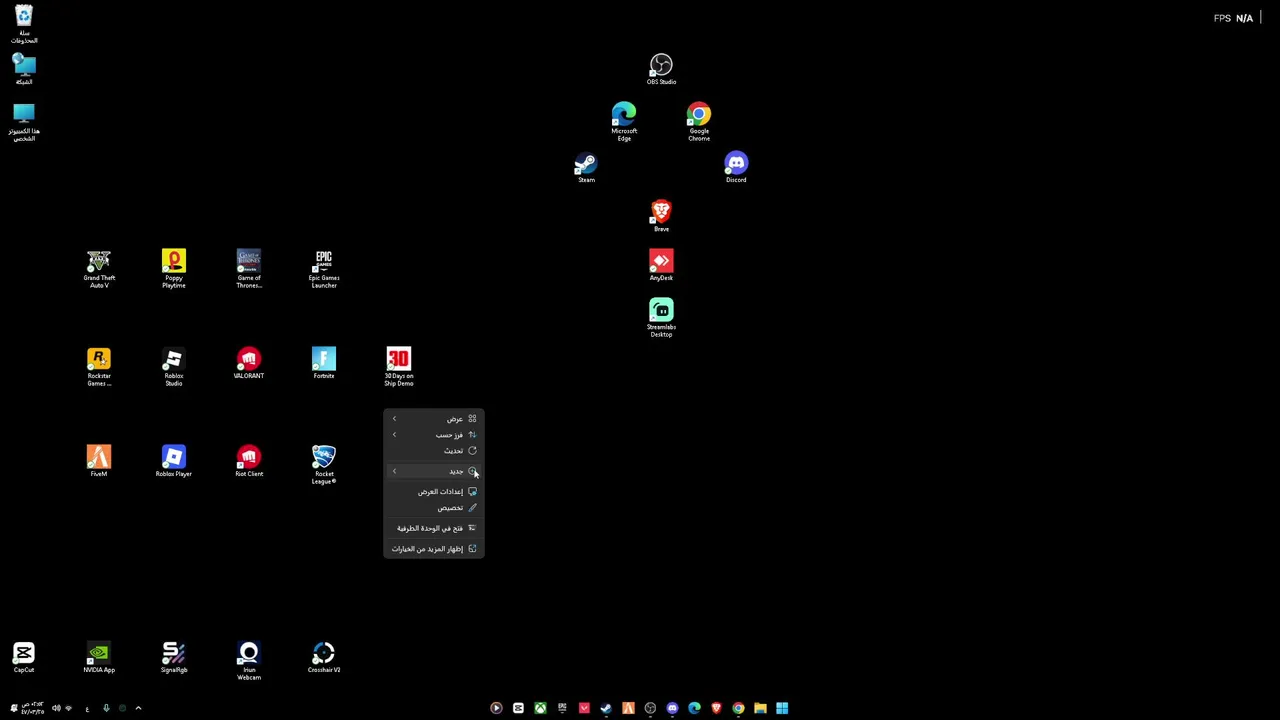Open CapCut from the taskbar
Viewport: 1280px width, 720px height.
[x=518, y=708]
